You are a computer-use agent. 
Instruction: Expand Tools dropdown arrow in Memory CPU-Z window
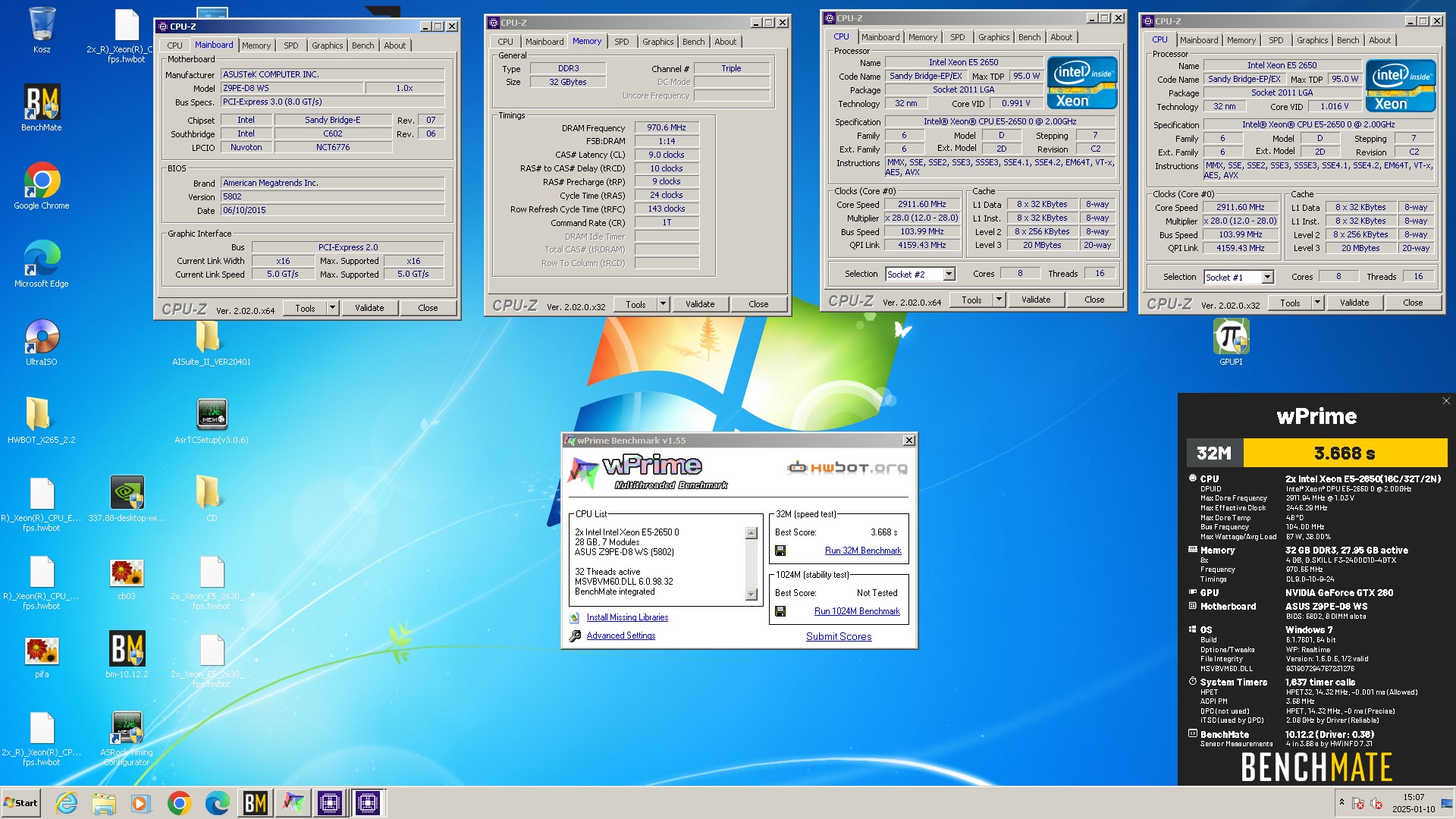point(663,304)
